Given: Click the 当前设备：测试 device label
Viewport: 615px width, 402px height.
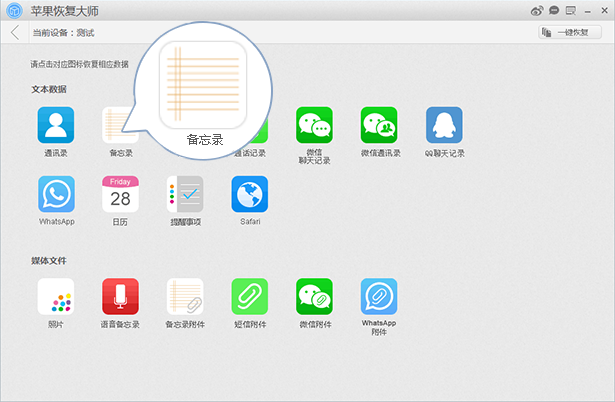Looking at the screenshot, I should tap(63, 33).
